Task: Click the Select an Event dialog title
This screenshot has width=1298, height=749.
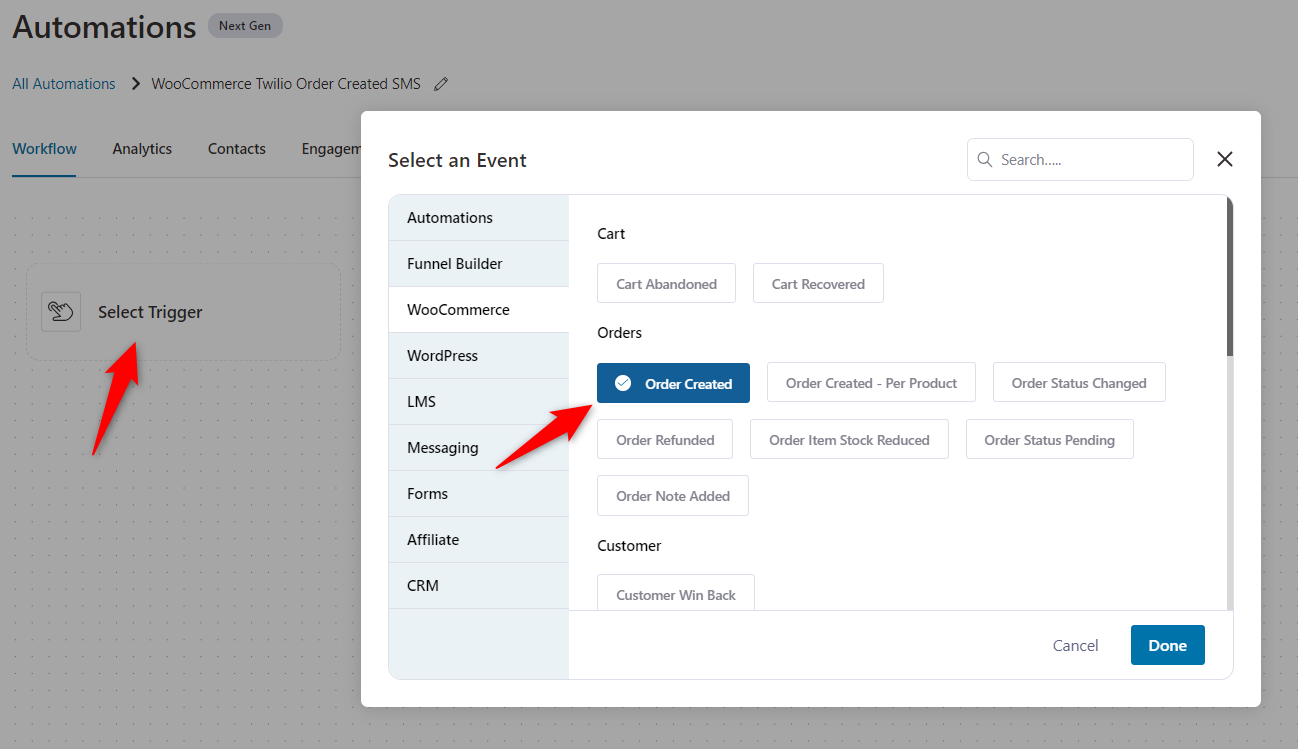Action: tap(457, 160)
